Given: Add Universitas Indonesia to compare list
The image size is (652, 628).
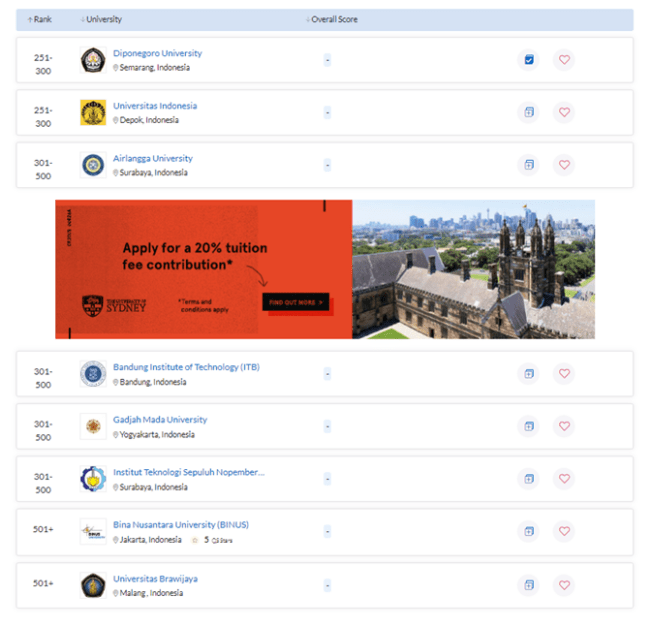Looking at the screenshot, I should [x=529, y=112].
